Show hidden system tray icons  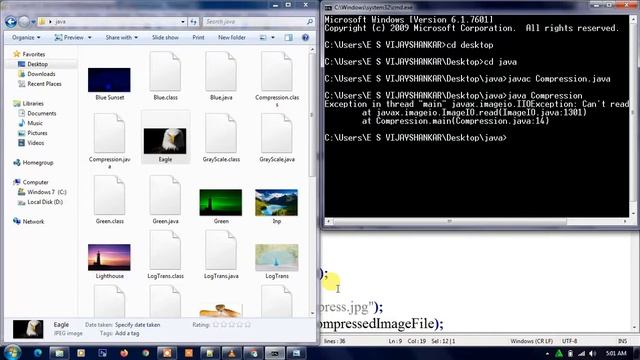[547, 353]
